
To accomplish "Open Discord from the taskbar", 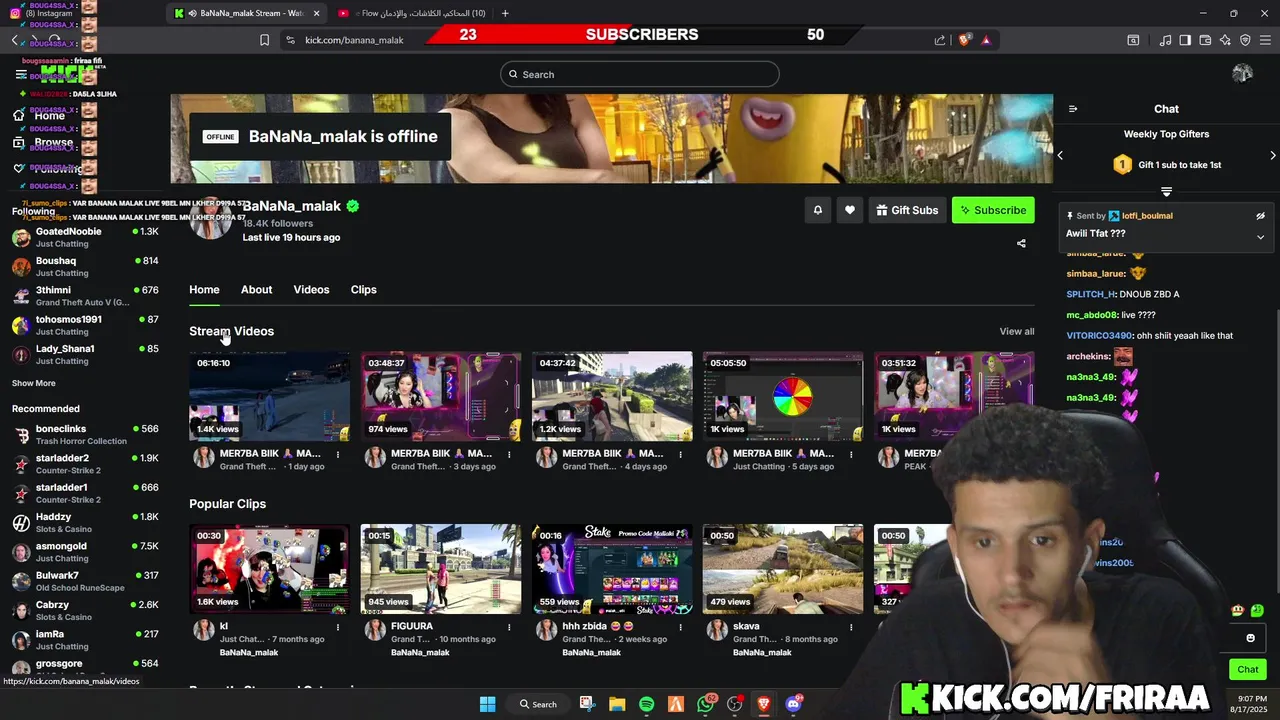I will point(794,704).
